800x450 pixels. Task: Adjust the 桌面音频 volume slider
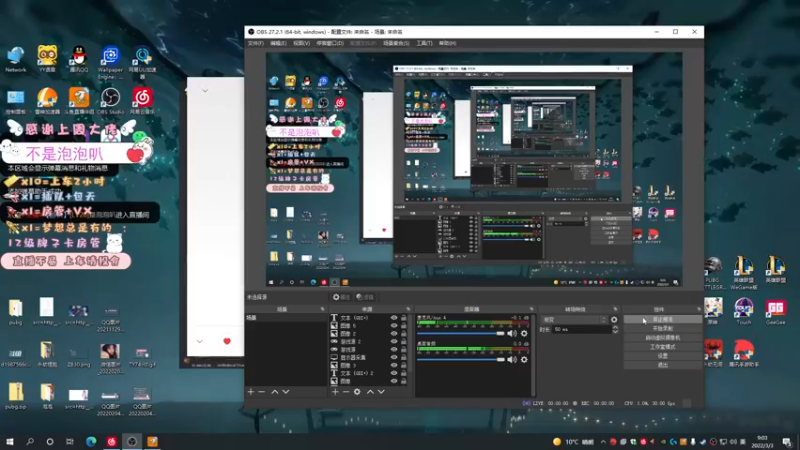pos(461,360)
